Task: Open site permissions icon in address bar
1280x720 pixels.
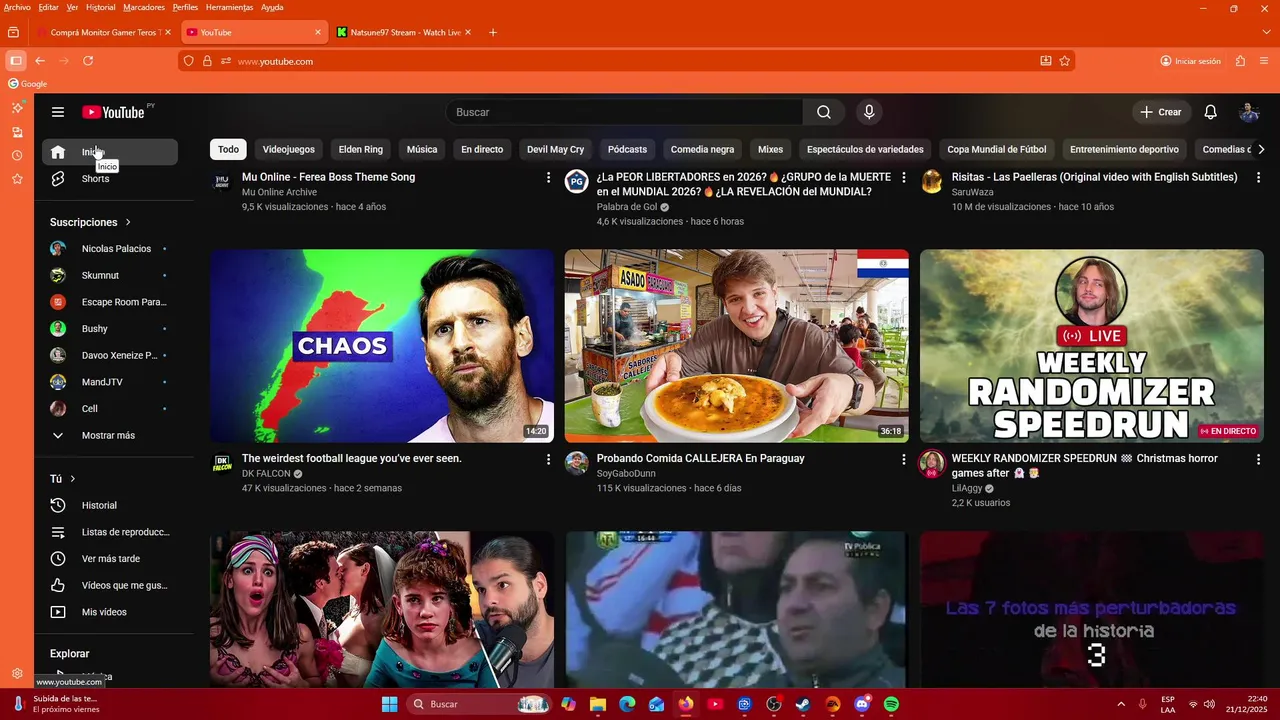Action: 226,61
